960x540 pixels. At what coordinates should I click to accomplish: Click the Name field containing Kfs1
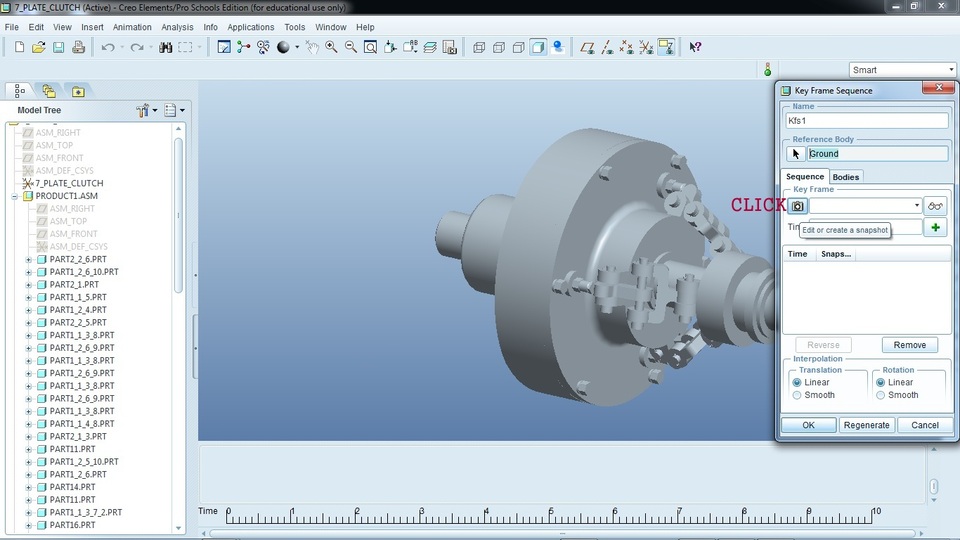click(x=866, y=121)
